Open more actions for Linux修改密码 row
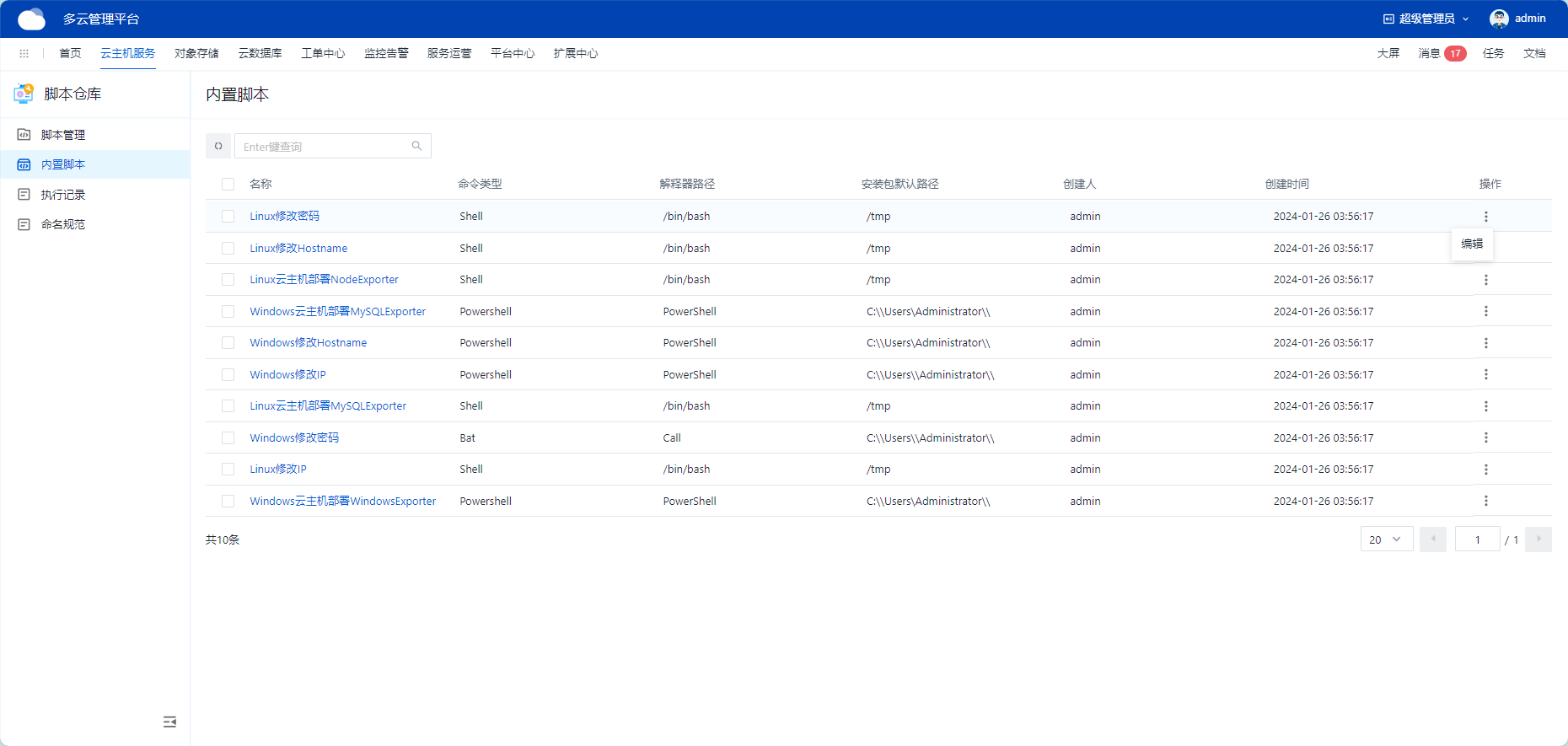This screenshot has height=746, width=1568. tap(1486, 217)
